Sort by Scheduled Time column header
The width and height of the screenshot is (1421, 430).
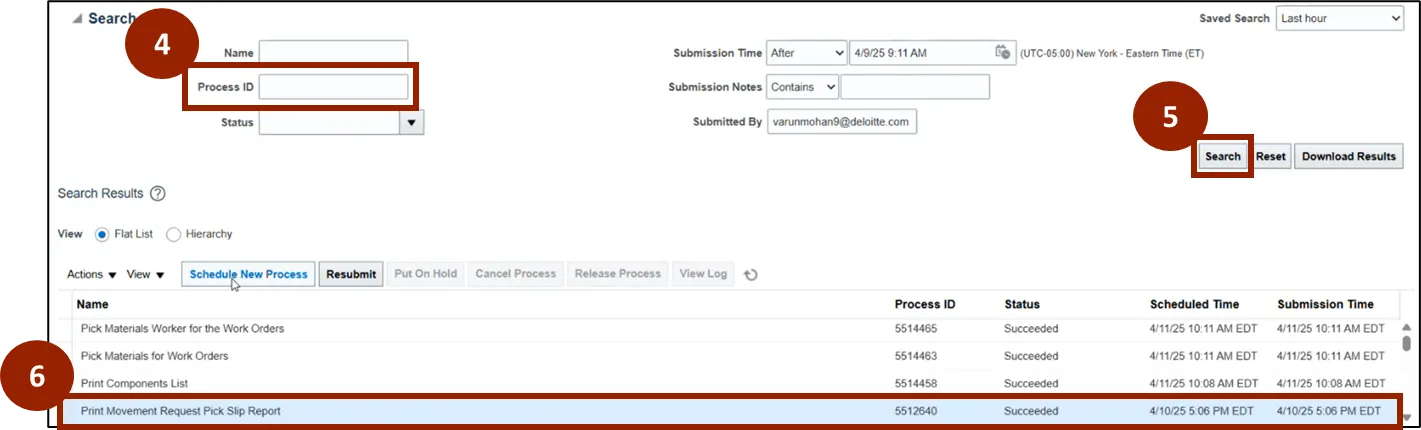click(x=1194, y=304)
